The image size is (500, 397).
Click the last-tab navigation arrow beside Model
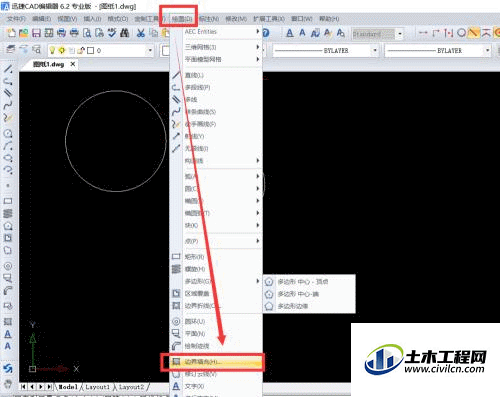(49, 387)
